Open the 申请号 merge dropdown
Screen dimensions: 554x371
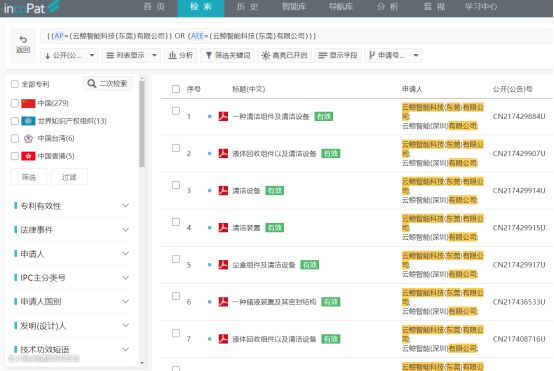[394, 55]
